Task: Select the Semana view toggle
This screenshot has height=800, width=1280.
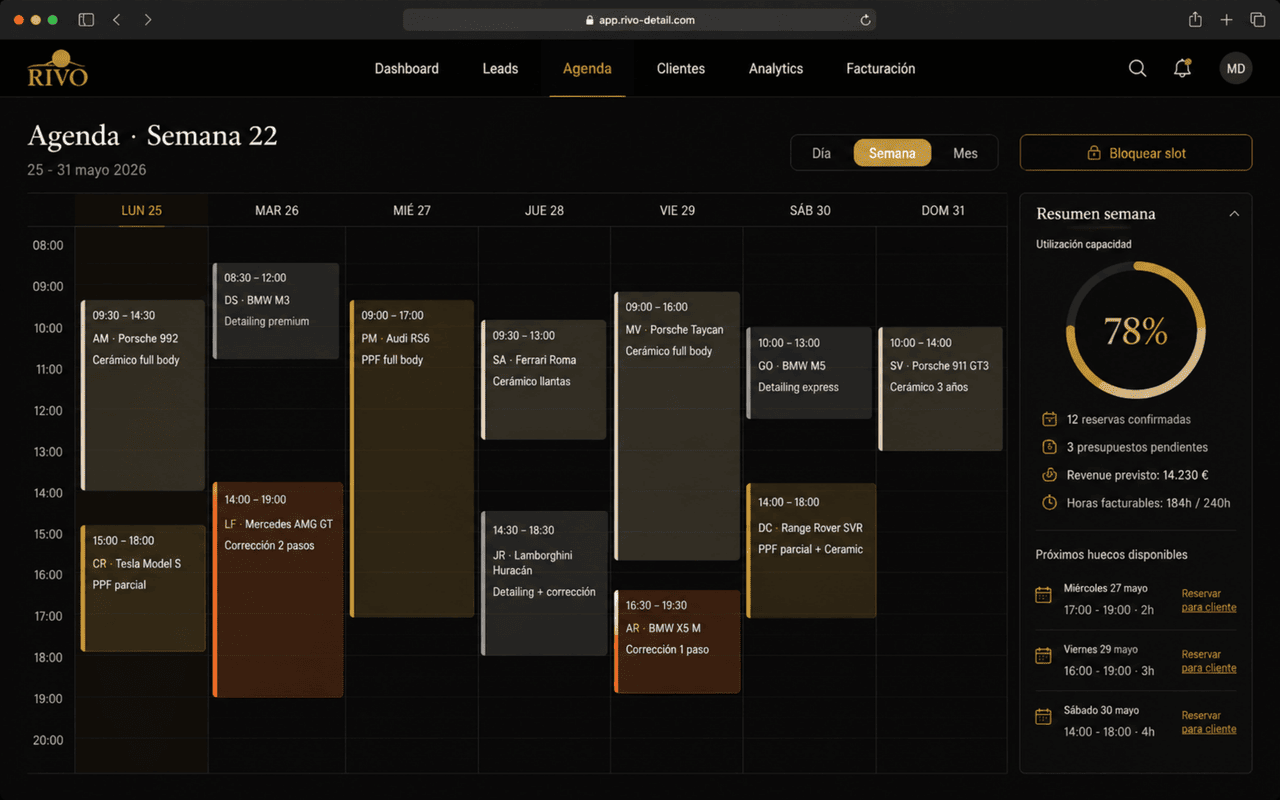Action: [x=892, y=153]
